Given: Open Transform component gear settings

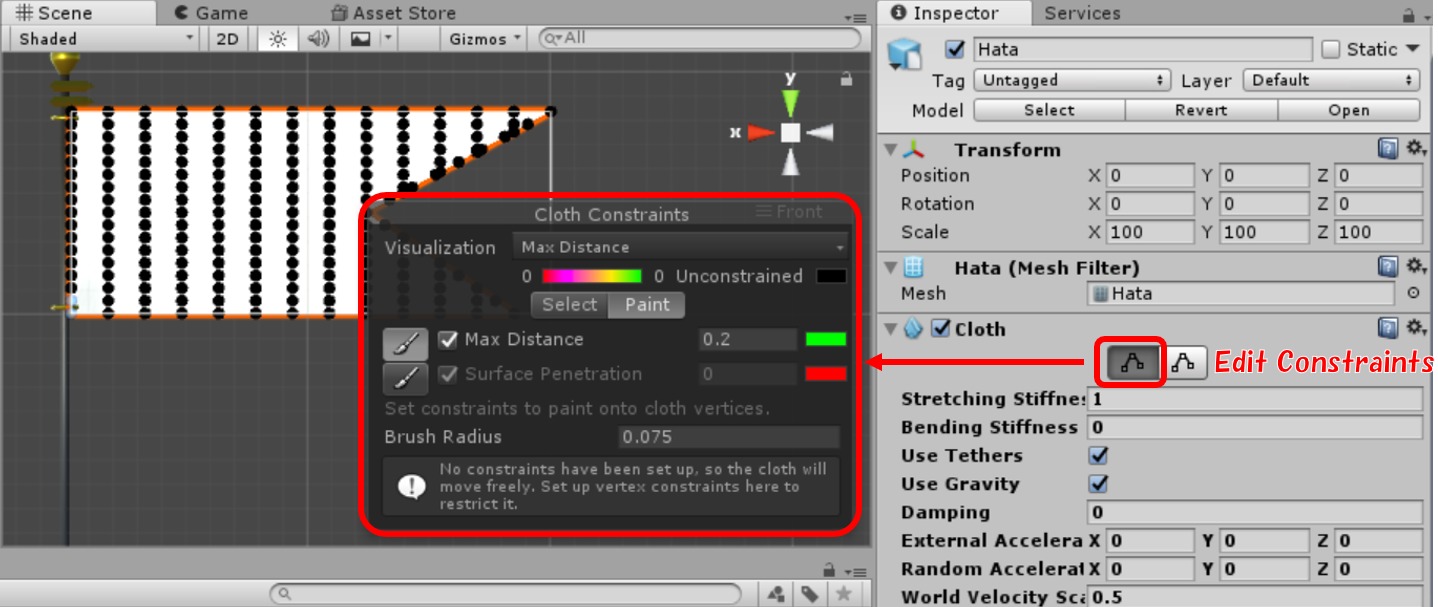Looking at the screenshot, I should pyautogui.click(x=1415, y=149).
